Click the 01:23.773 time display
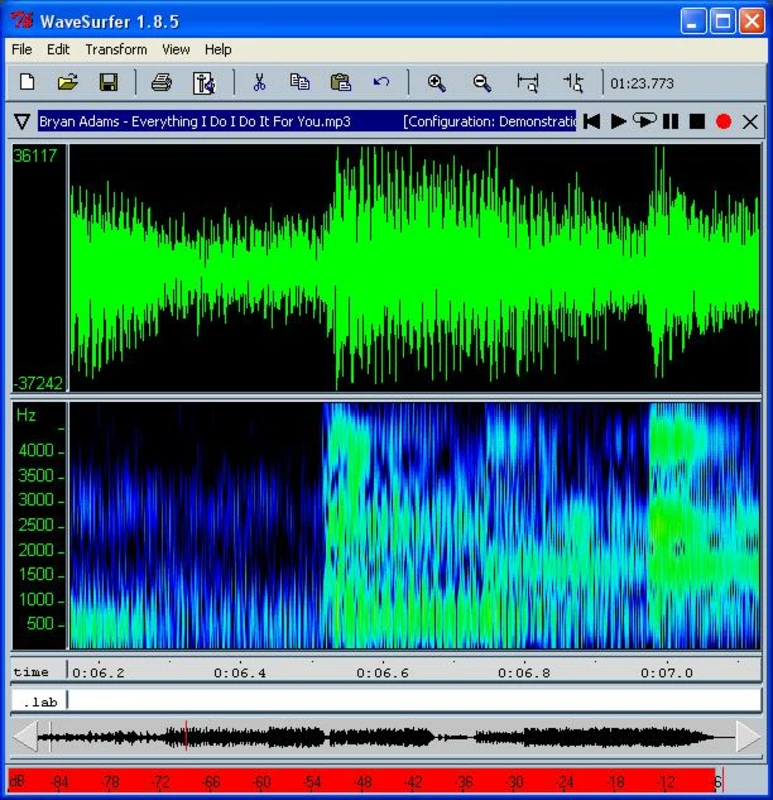Image resolution: width=773 pixels, height=800 pixels. pos(642,83)
